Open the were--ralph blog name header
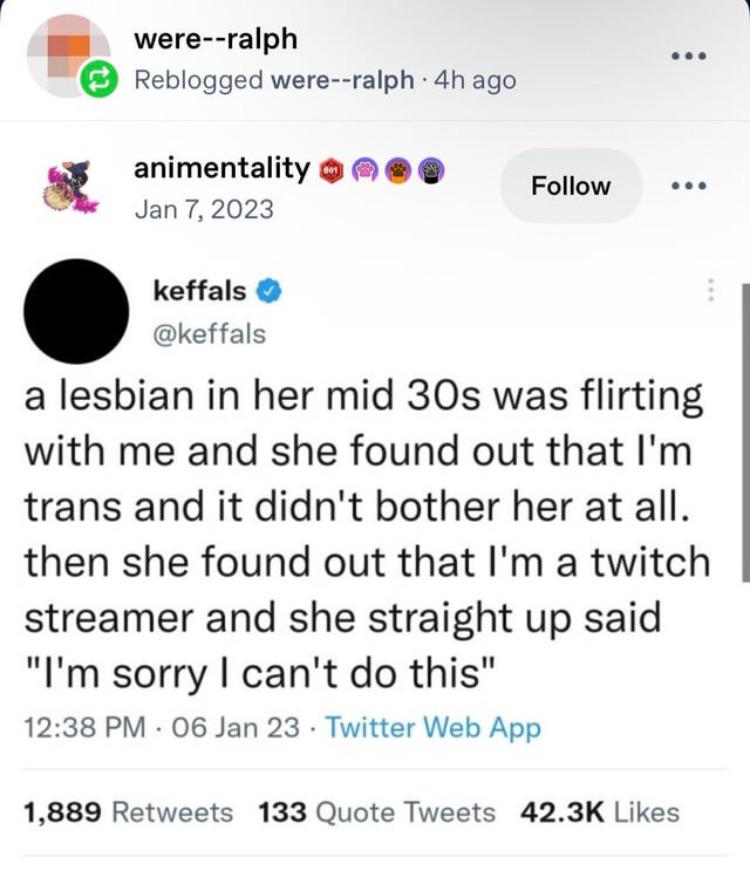The image size is (750, 885). pyautogui.click(x=215, y=39)
